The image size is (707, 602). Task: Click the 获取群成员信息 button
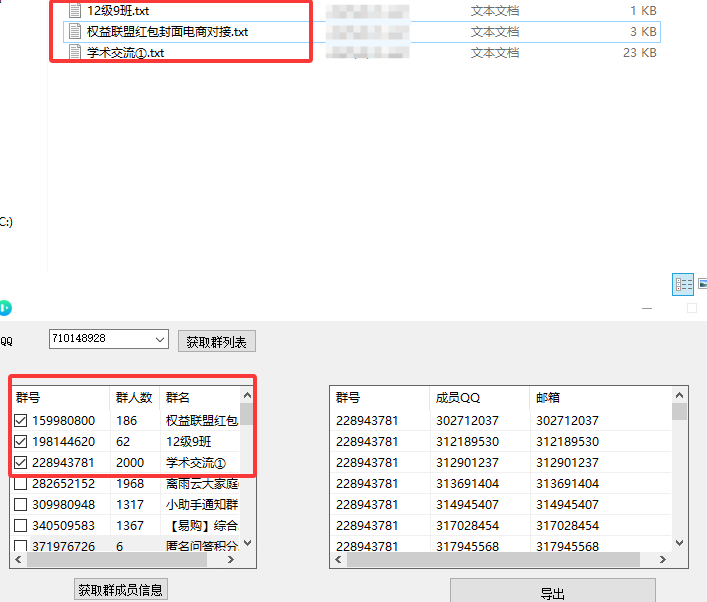(121, 590)
